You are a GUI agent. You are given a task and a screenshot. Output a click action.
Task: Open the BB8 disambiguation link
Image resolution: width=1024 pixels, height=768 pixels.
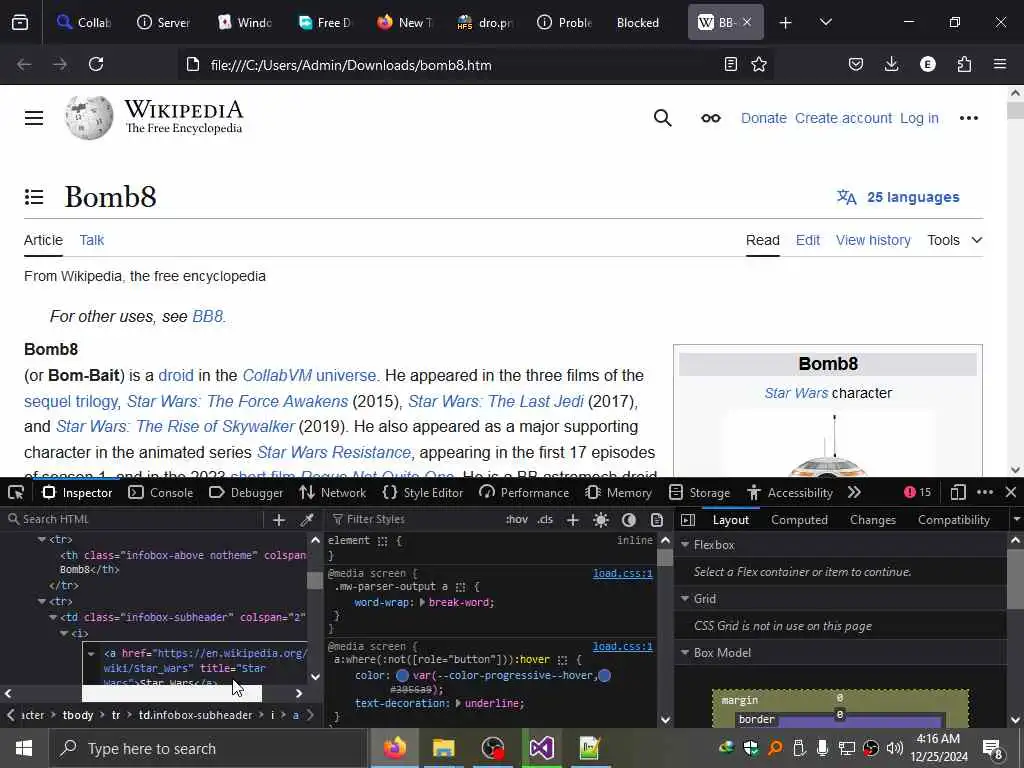(x=208, y=317)
